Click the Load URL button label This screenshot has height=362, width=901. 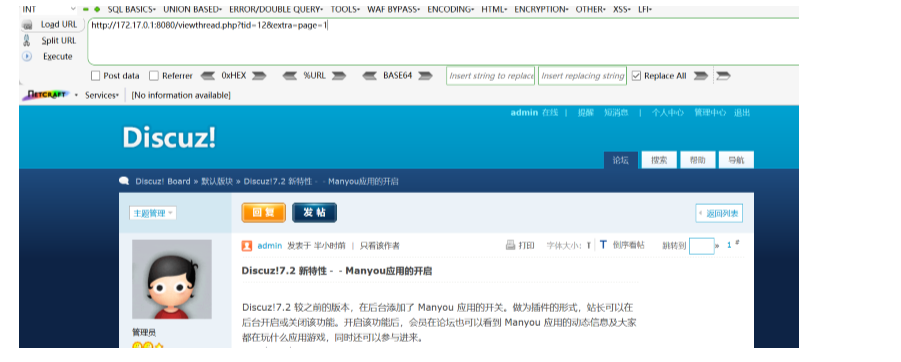coord(59,25)
